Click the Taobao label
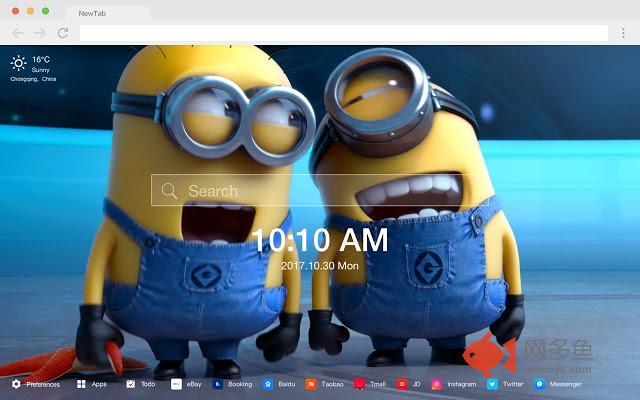 click(x=332, y=384)
